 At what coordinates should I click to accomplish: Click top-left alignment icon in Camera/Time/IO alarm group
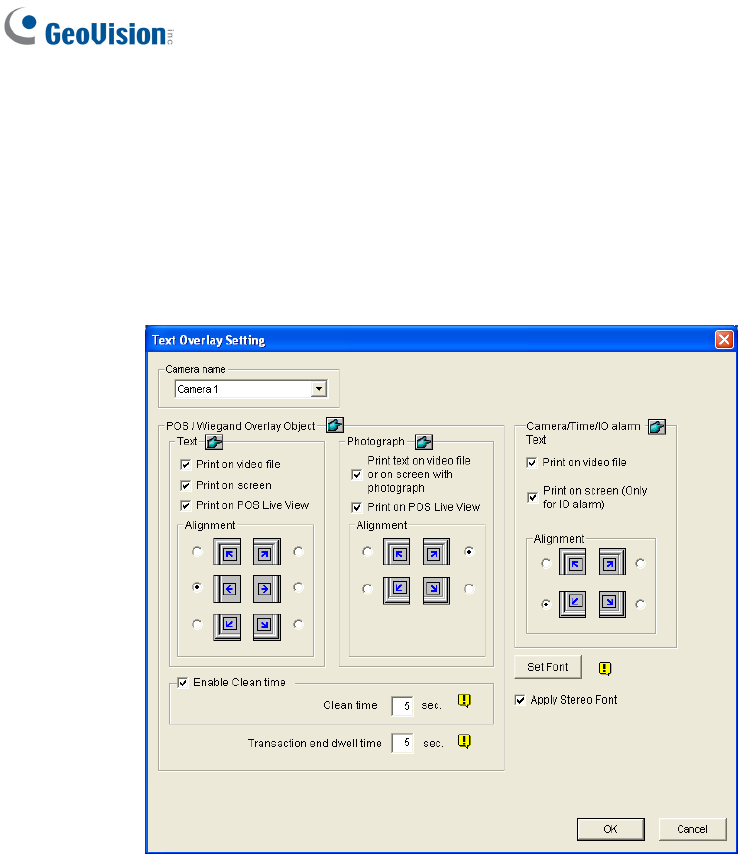572,562
